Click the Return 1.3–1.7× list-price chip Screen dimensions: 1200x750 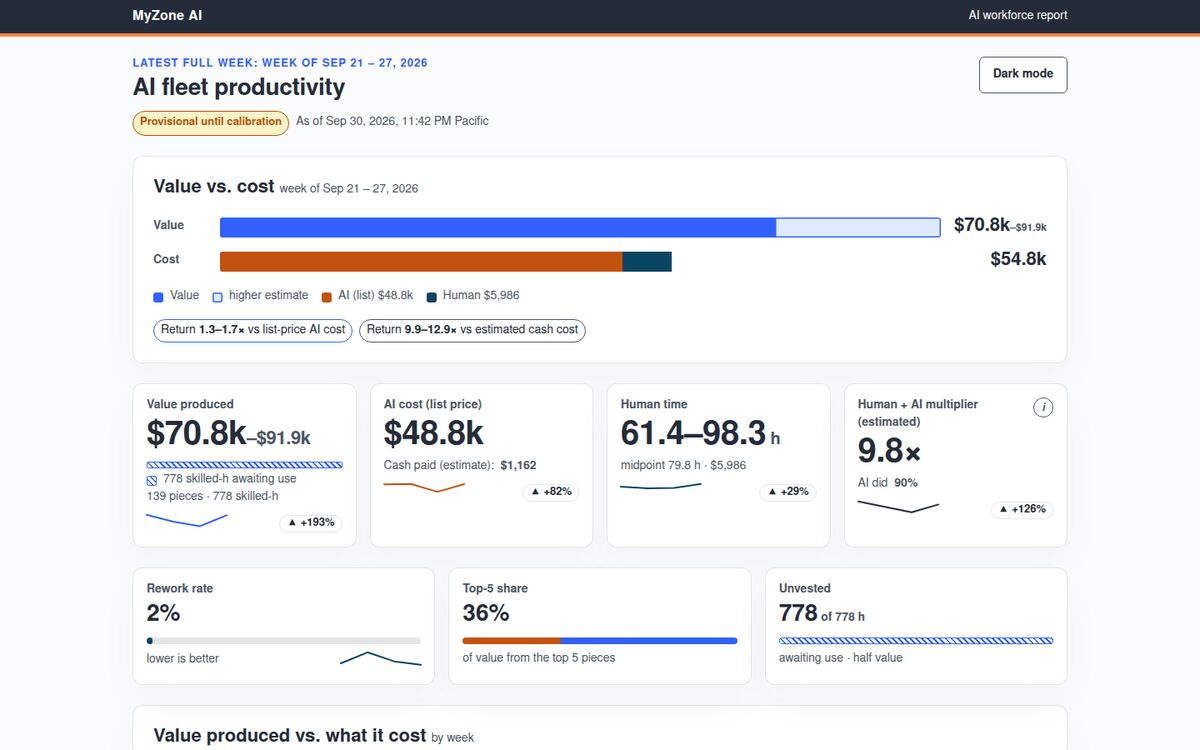coord(253,330)
